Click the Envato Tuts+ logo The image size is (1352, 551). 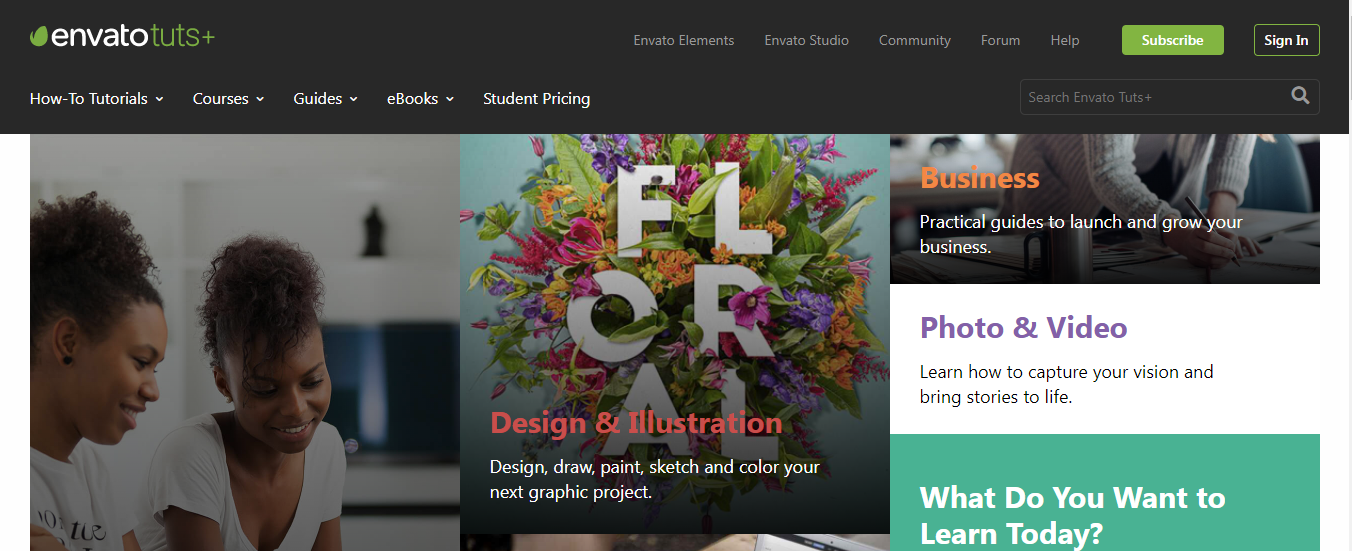[x=122, y=38]
